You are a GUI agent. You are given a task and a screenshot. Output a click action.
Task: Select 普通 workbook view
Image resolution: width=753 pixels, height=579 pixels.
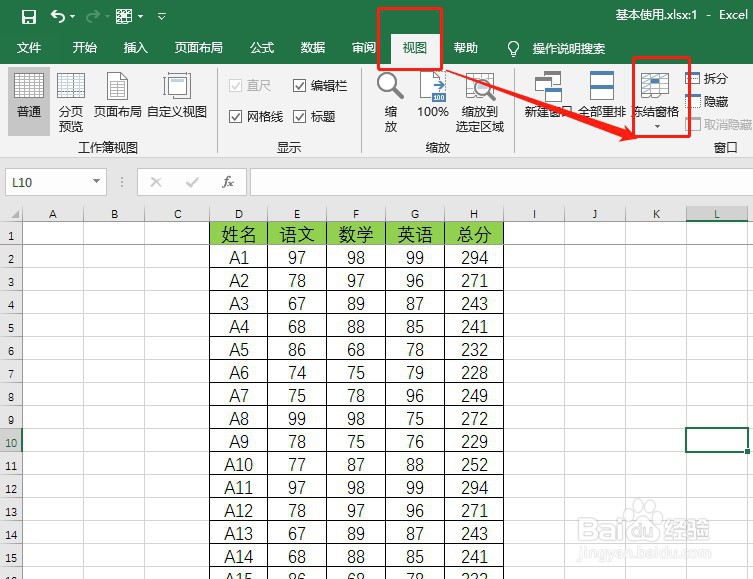click(29, 101)
